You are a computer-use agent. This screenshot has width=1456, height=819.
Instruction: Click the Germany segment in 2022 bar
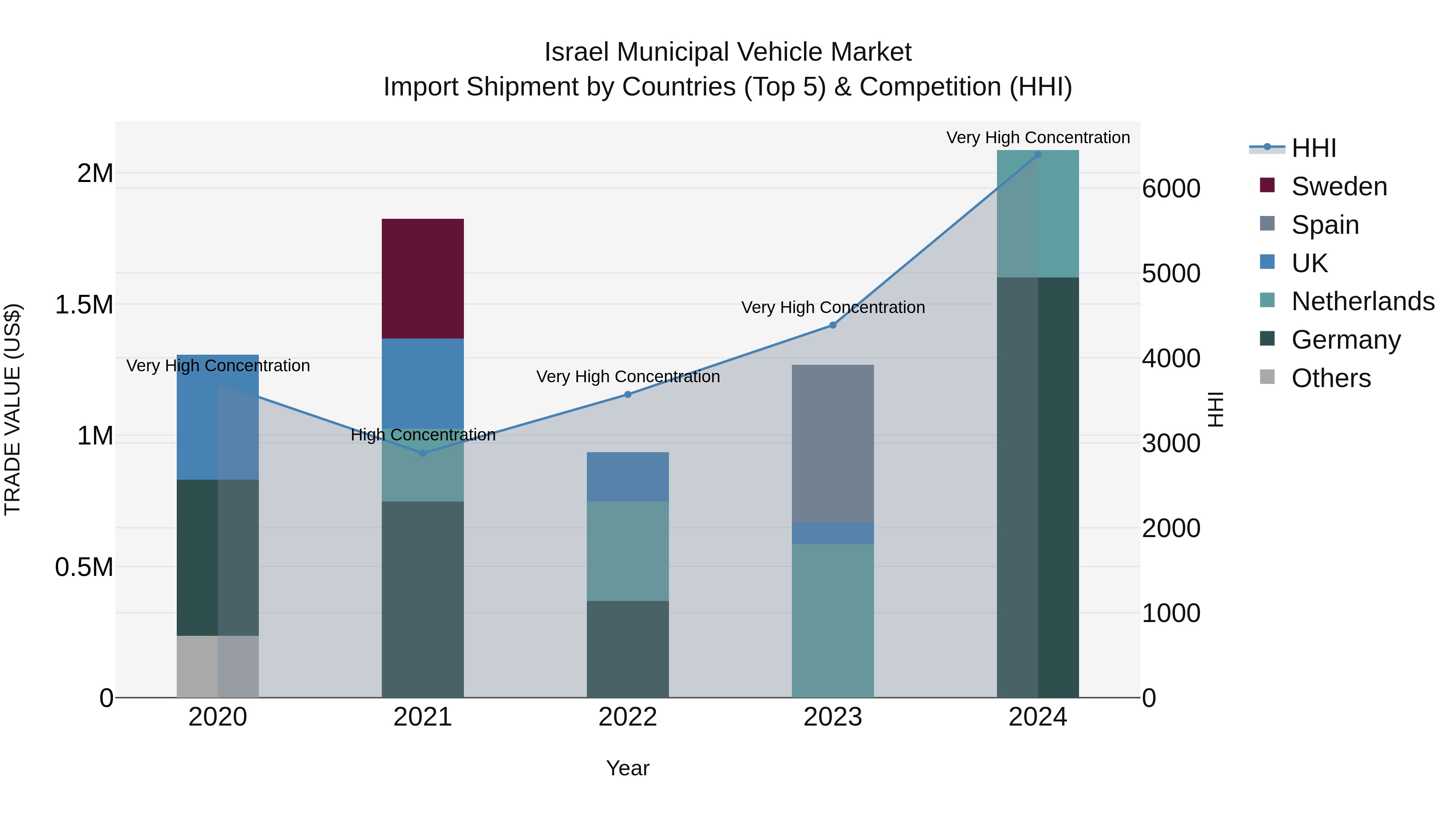coord(627,649)
